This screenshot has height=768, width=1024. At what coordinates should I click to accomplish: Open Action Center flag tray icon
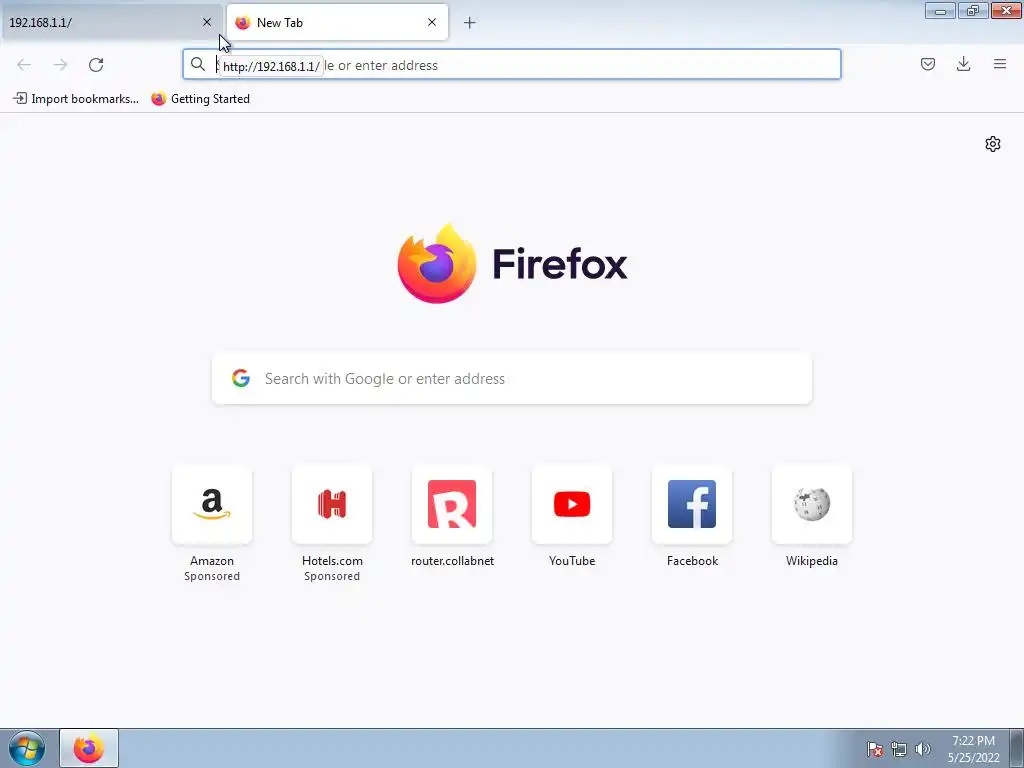pyautogui.click(x=875, y=749)
